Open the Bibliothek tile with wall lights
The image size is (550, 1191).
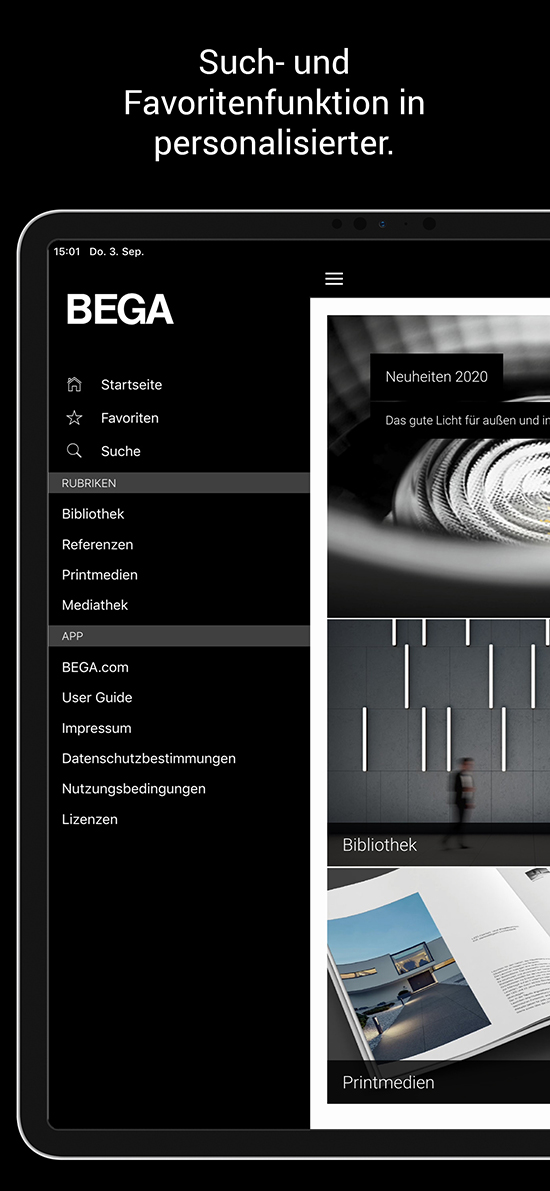tap(438, 742)
